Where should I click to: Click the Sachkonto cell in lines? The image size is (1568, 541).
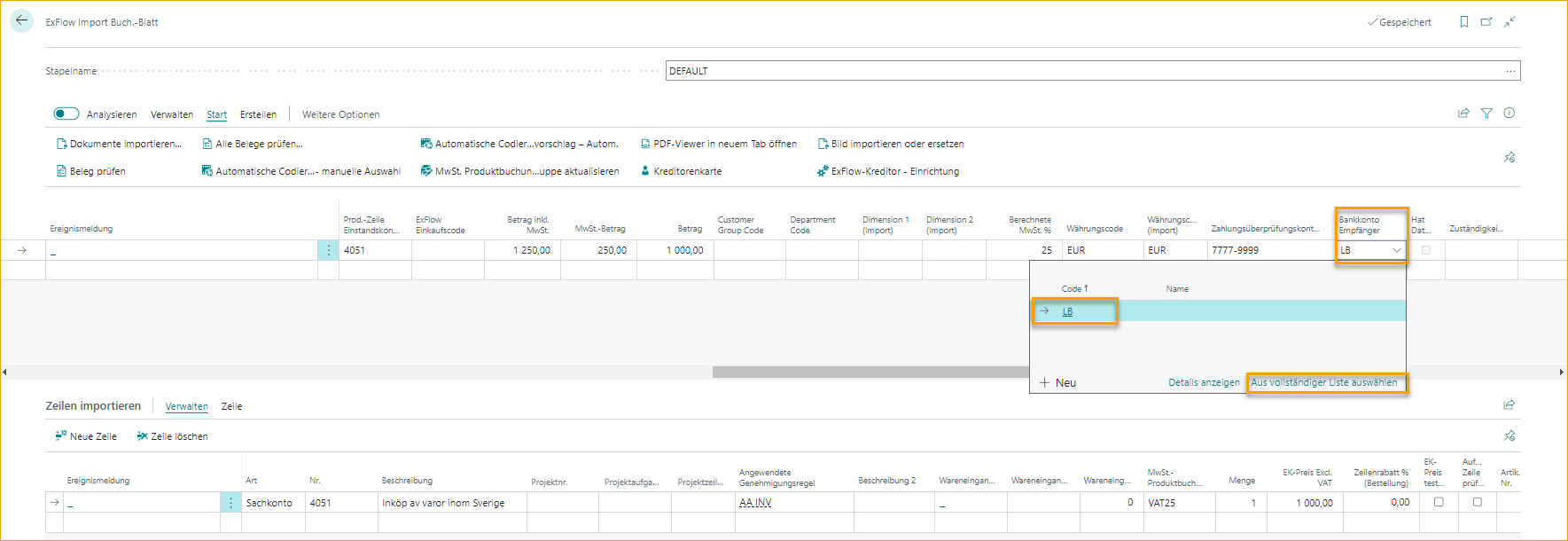[x=273, y=503]
